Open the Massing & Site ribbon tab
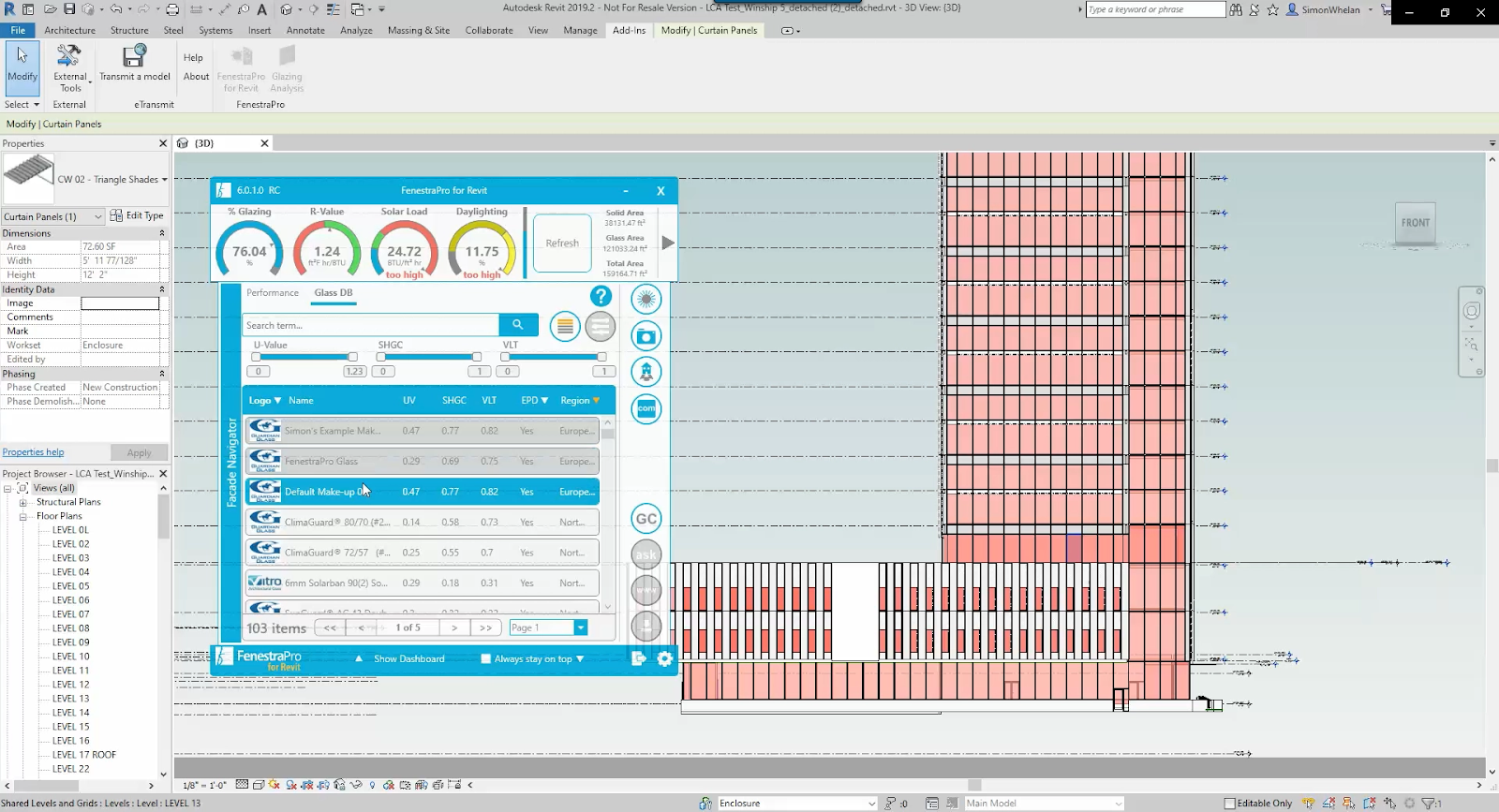 pos(419,30)
